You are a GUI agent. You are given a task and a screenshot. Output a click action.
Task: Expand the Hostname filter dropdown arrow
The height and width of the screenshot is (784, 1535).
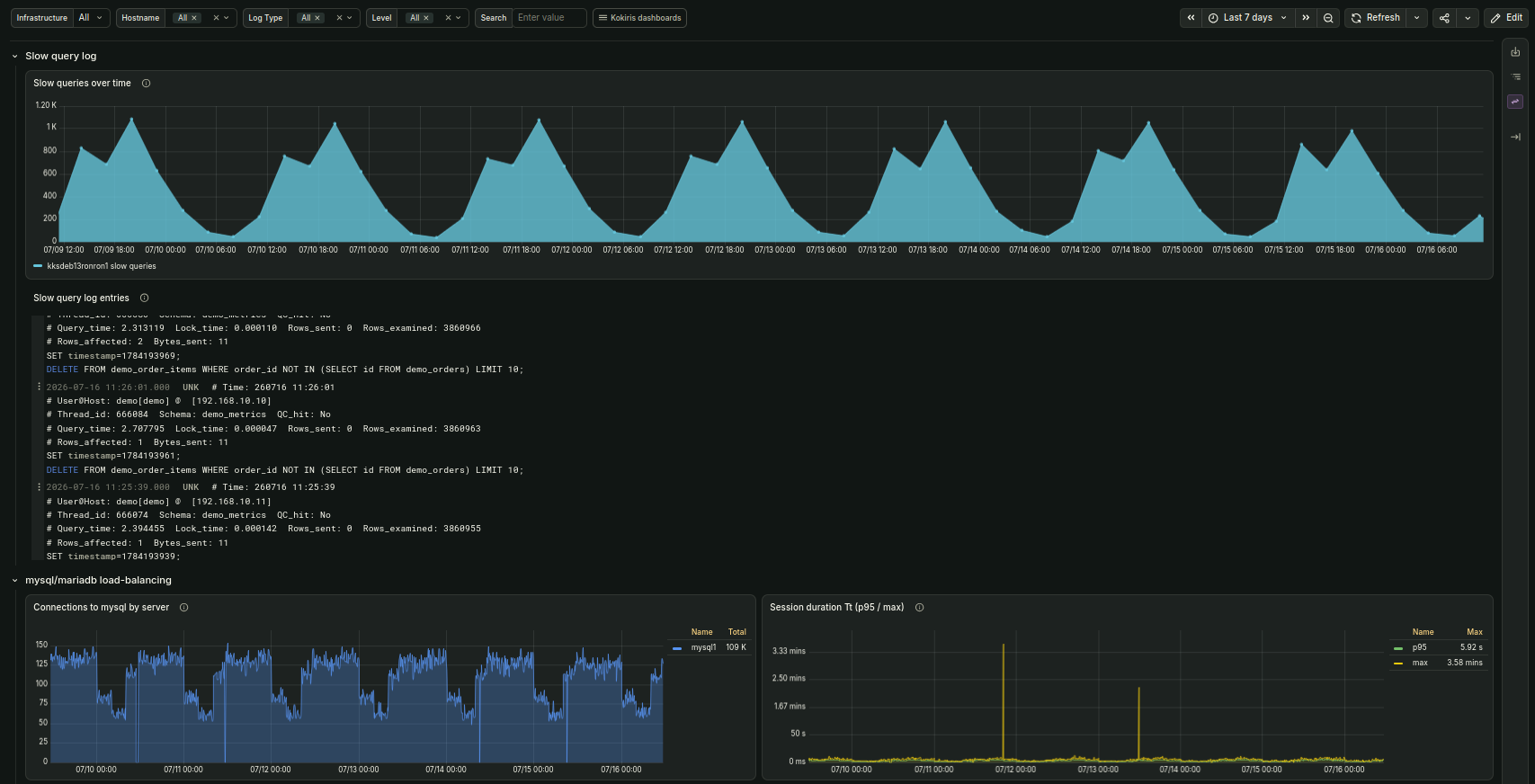click(227, 18)
